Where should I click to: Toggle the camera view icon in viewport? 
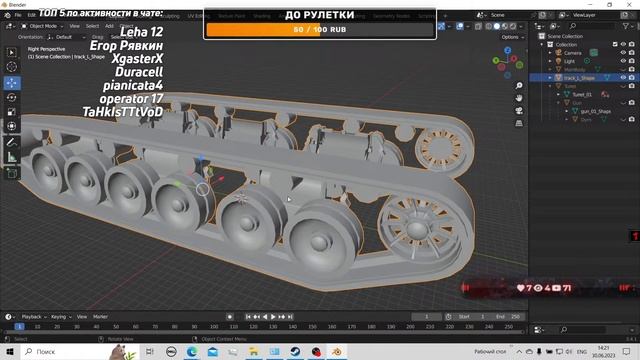click(519, 111)
